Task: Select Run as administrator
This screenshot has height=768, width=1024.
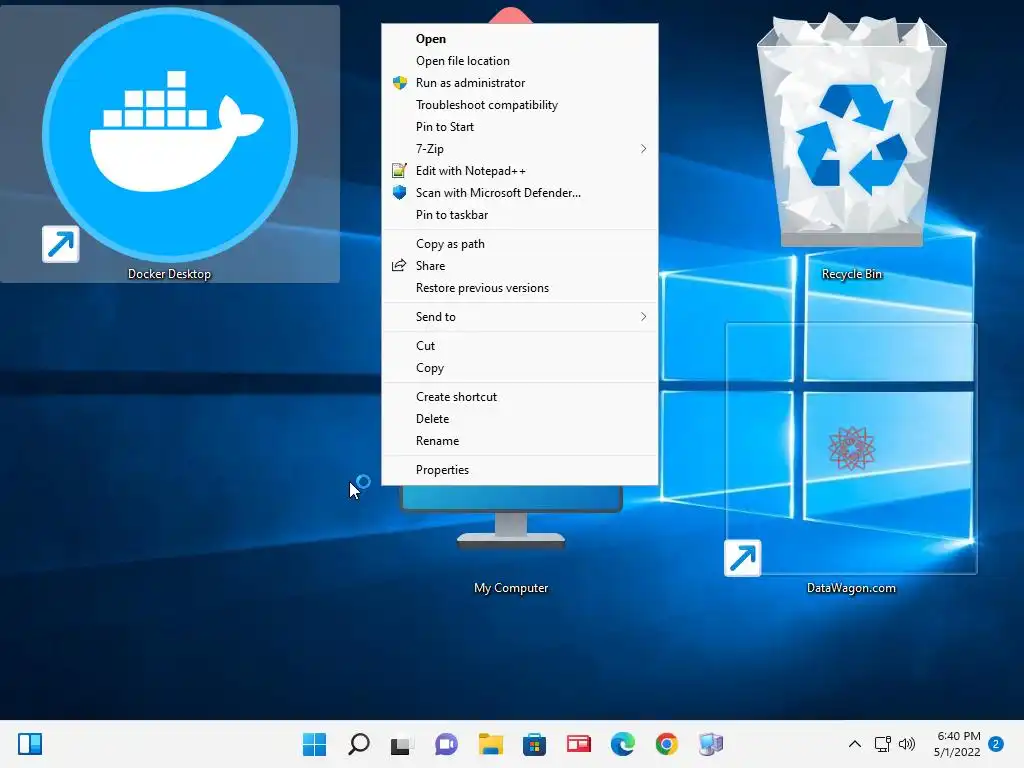Action: point(520,83)
